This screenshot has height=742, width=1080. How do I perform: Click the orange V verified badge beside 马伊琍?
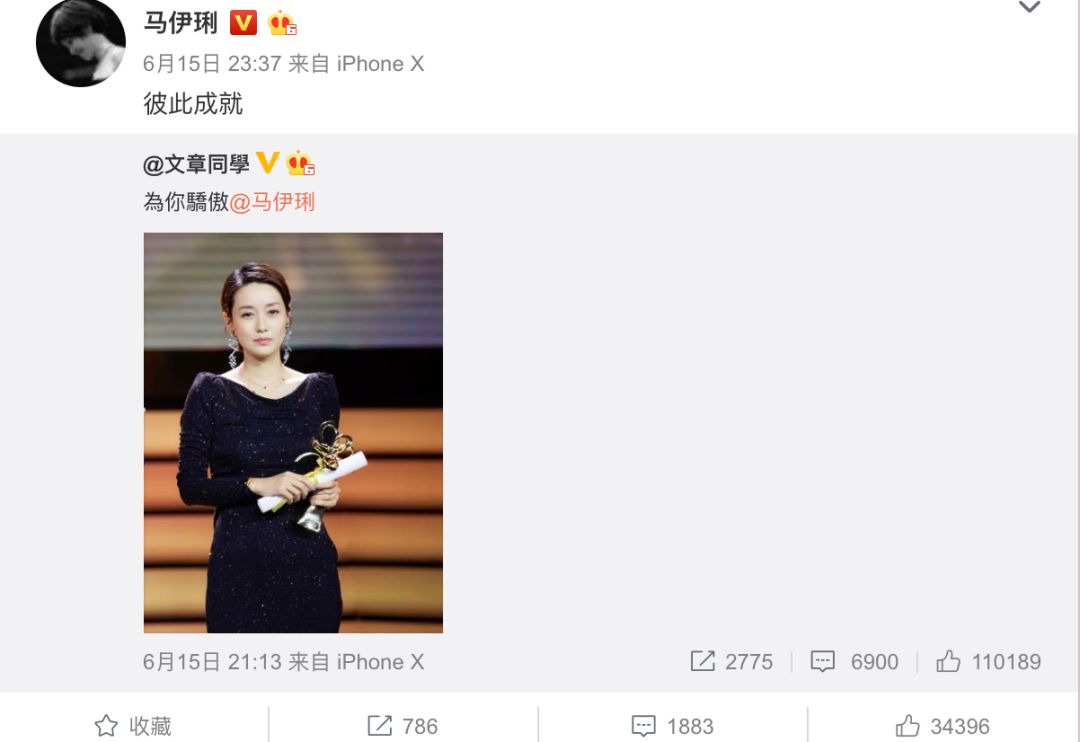click(x=243, y=23)
